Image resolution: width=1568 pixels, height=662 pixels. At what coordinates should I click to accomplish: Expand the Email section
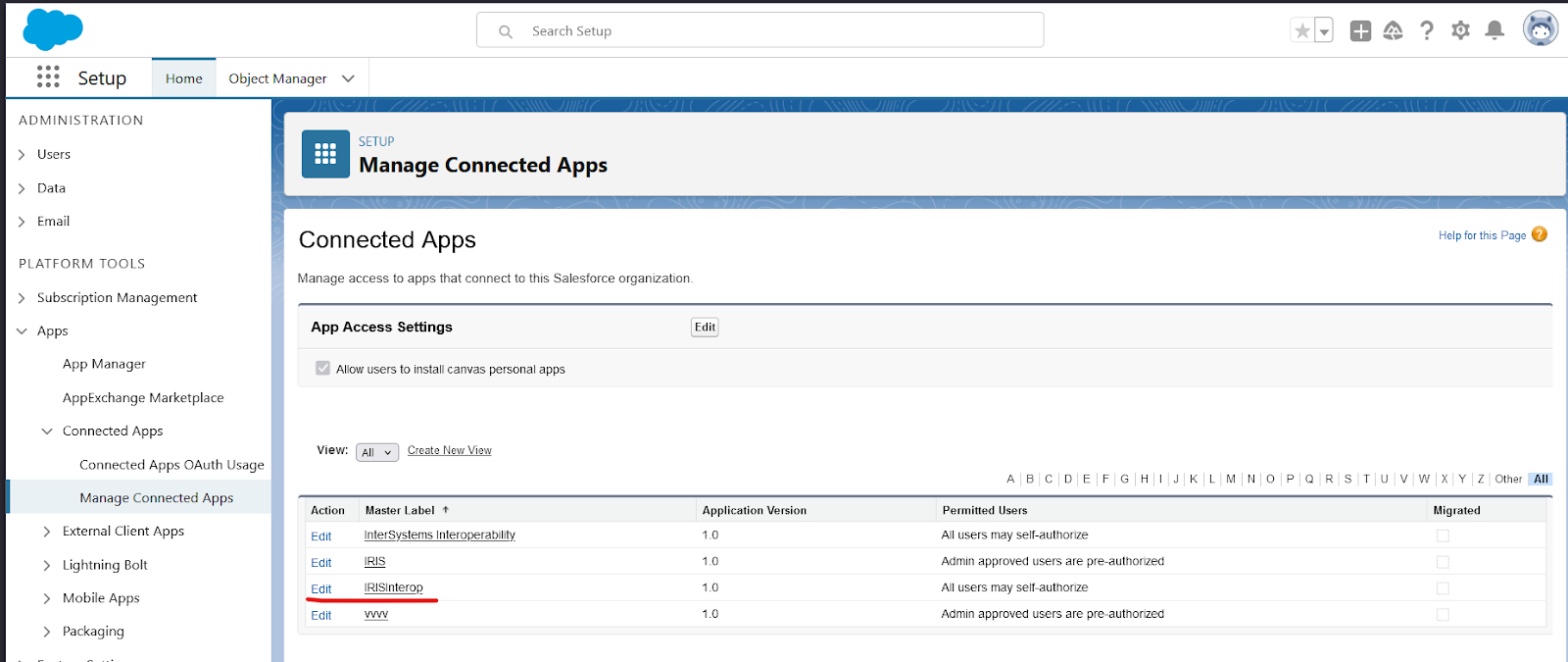(x=22, y=222)
